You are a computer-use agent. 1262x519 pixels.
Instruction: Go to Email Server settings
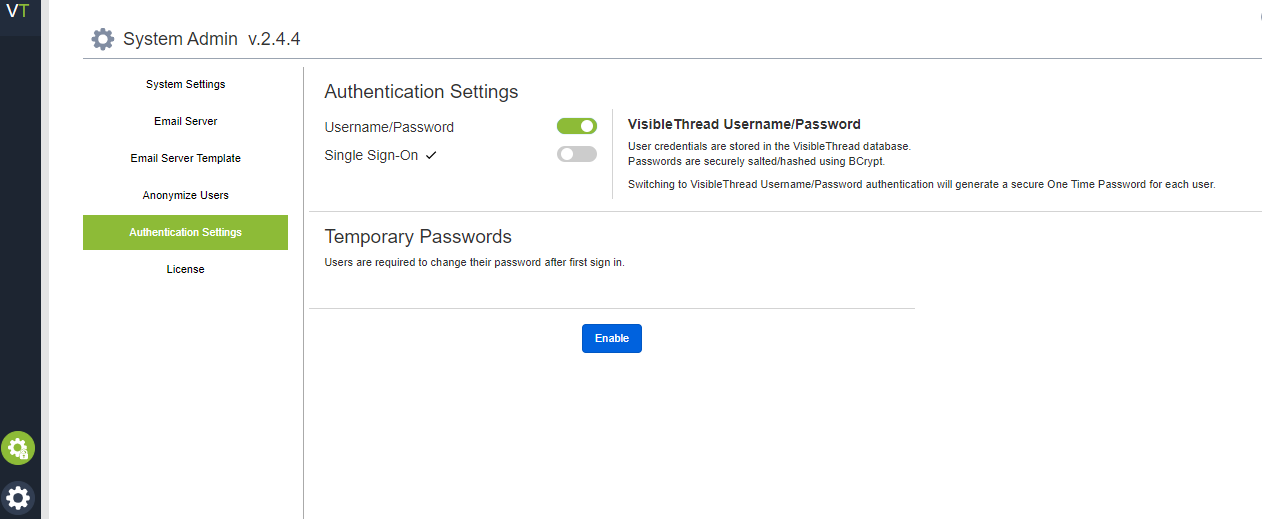pos(186,121)
